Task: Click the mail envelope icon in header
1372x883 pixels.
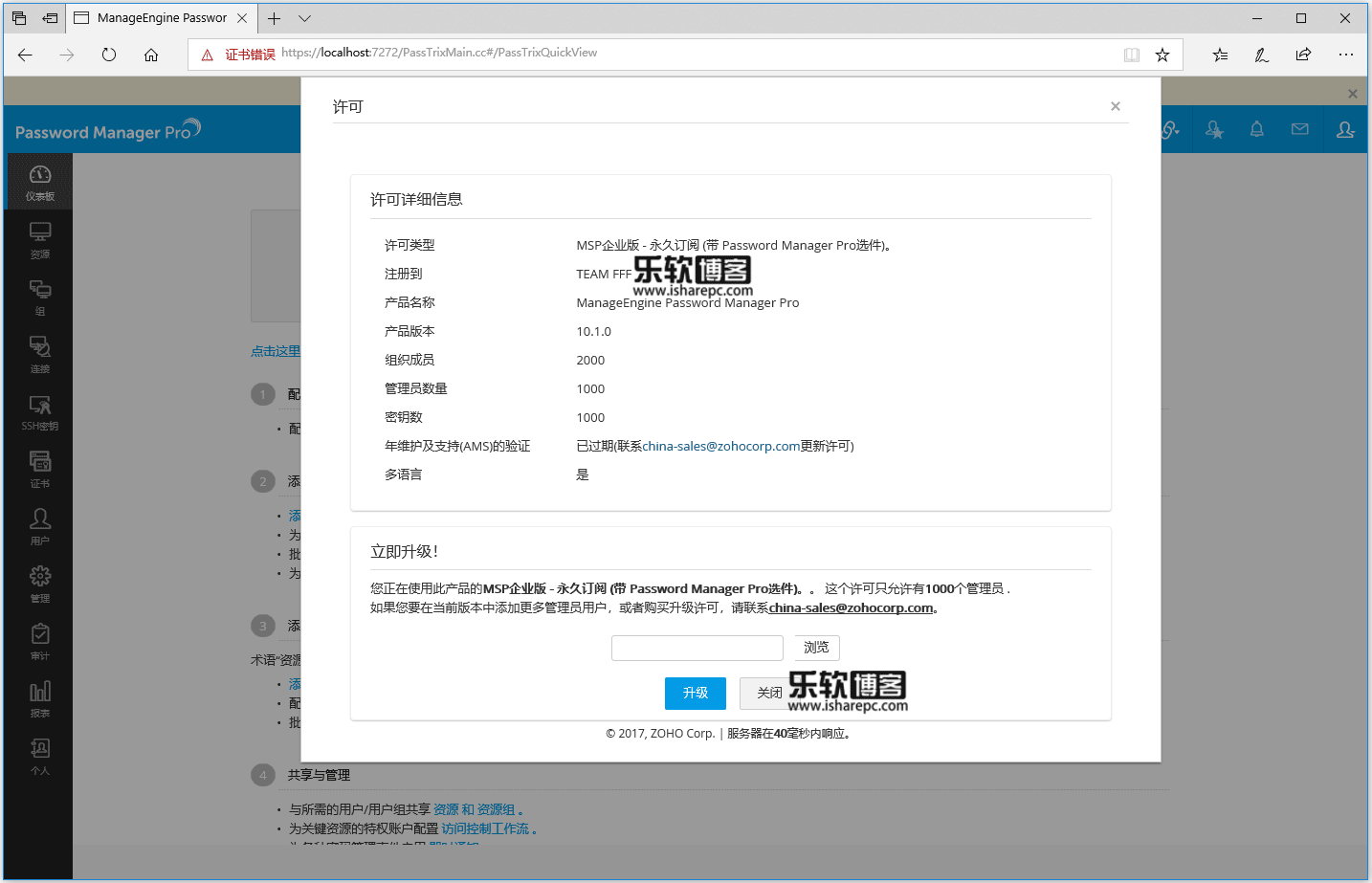Action: 1299,129
